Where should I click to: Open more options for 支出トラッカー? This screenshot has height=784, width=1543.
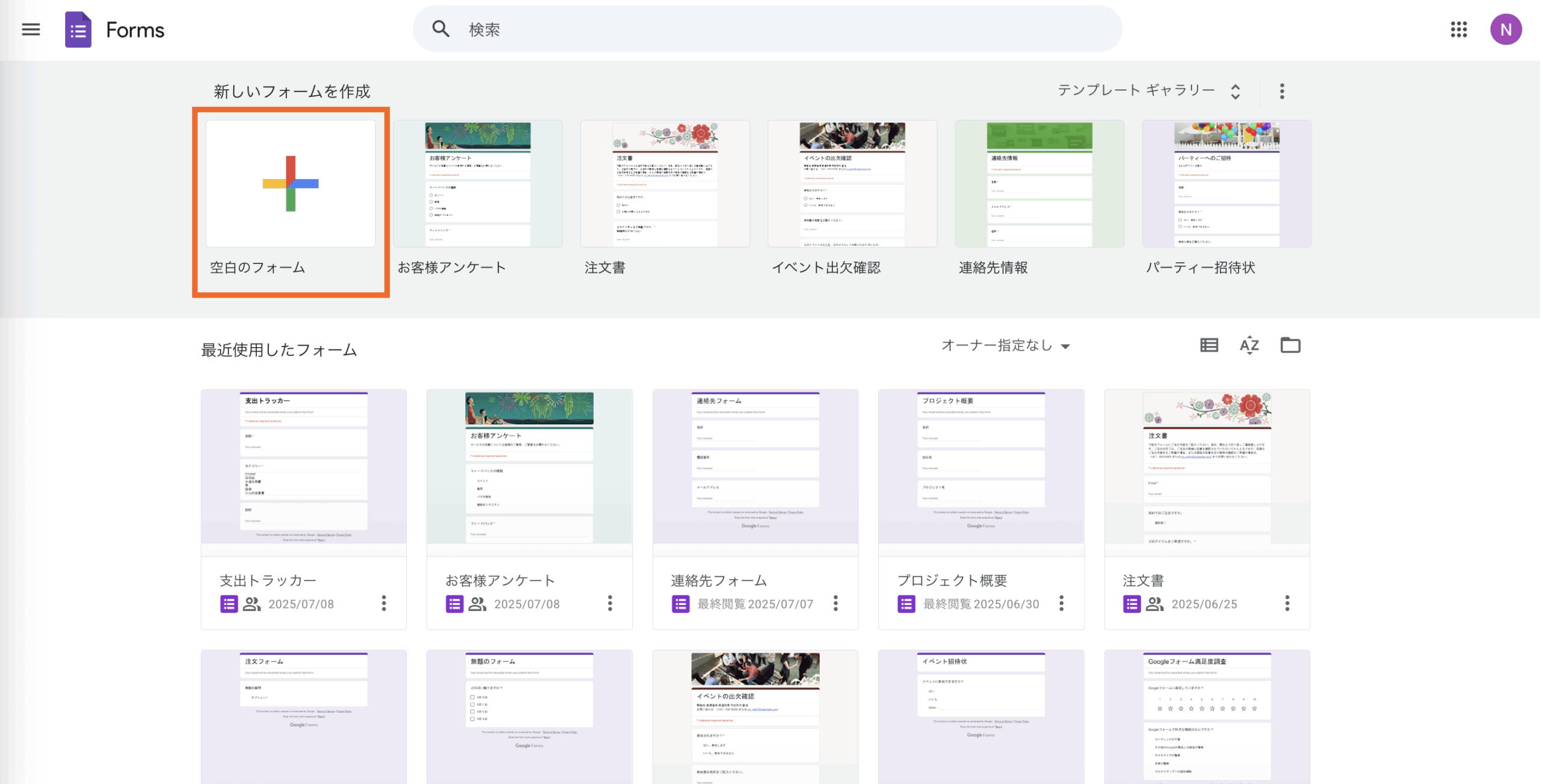coord(384,603)
